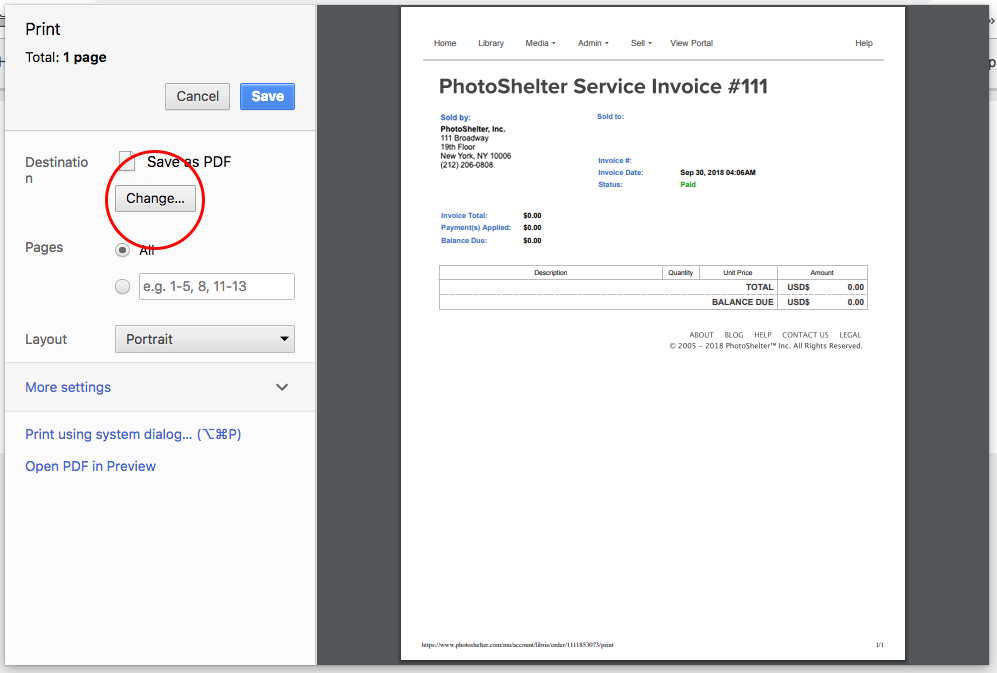Click the PhotoShelter Service Invoice #111 heading
The width and height of the screenshot is (997, 673).
[x=603, y=87]
